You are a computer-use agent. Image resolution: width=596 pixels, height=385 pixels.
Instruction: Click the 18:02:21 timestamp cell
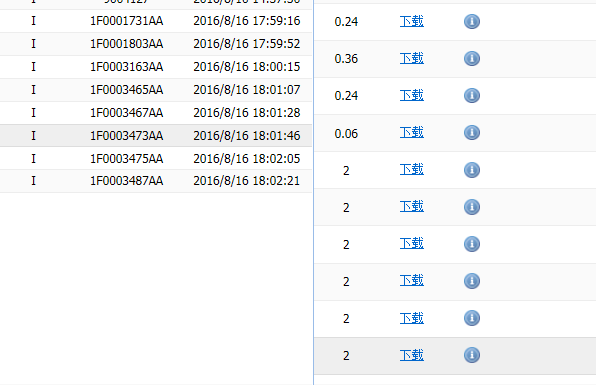tap(247, 181)
